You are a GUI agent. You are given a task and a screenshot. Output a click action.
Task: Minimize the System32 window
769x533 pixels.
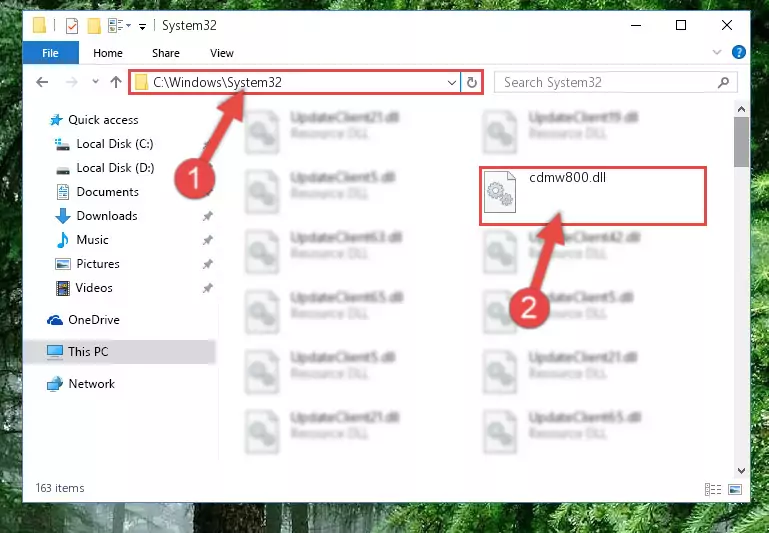point(636,25)
